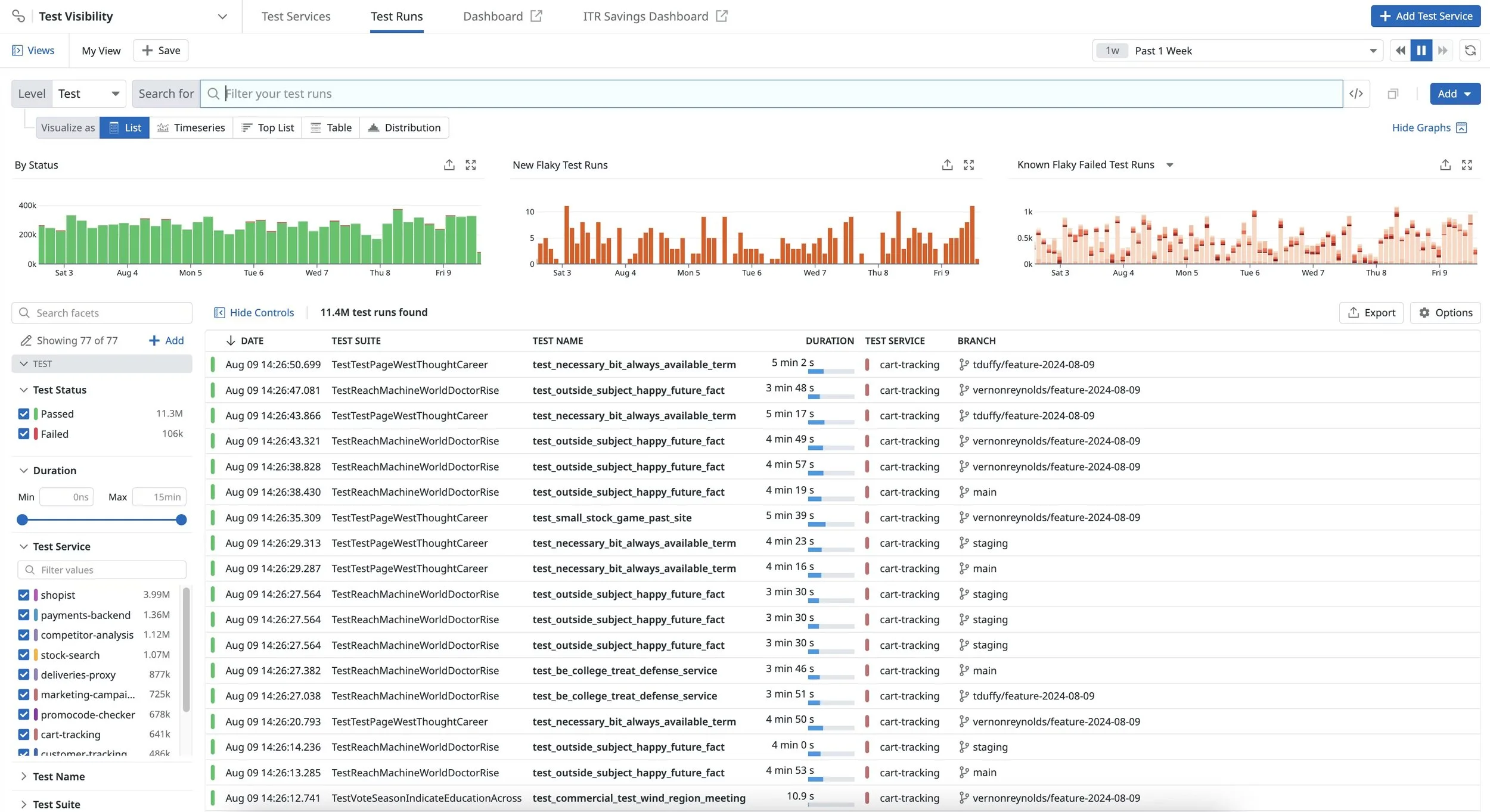Disable the Failed test status filter
This screenshot has width=1490, height=812.
23,434
